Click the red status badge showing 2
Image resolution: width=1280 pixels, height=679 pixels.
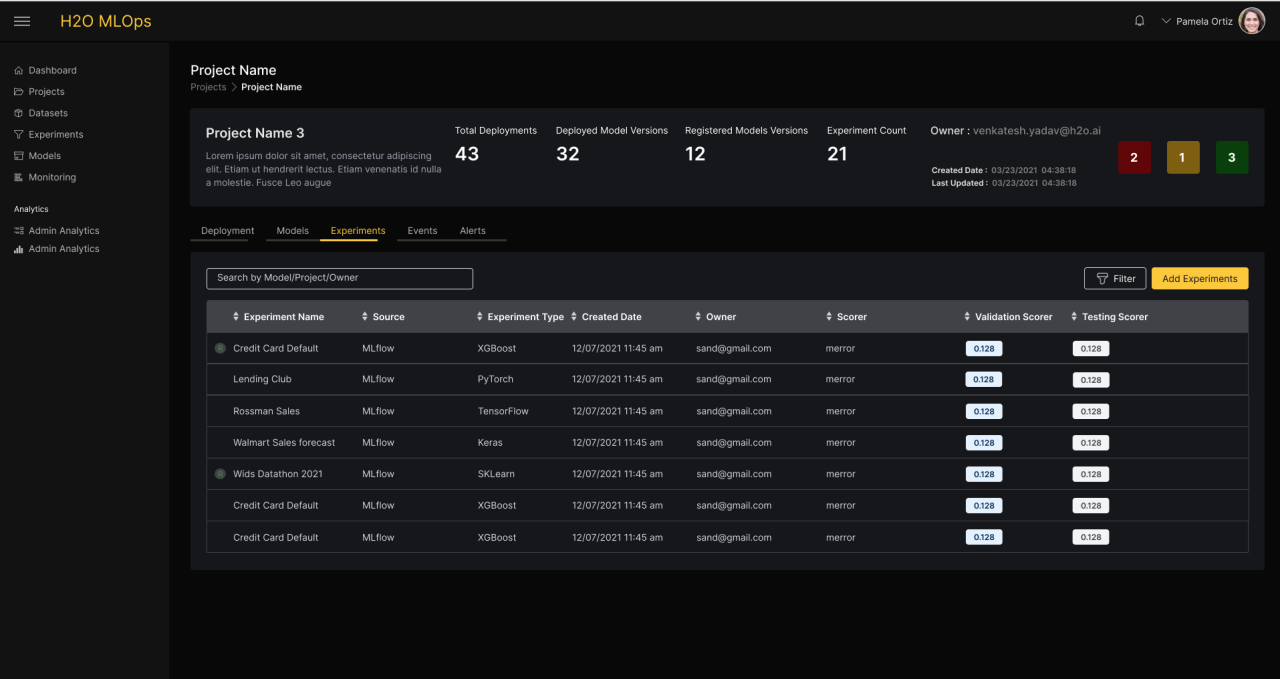[1134, 158]
